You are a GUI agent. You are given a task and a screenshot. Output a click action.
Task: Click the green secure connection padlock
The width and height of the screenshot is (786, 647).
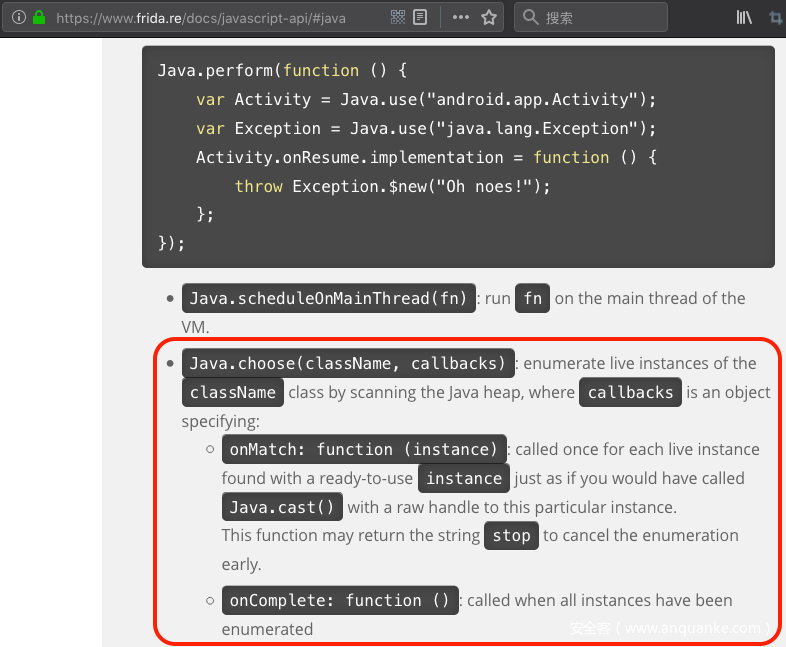click(39, 17)
